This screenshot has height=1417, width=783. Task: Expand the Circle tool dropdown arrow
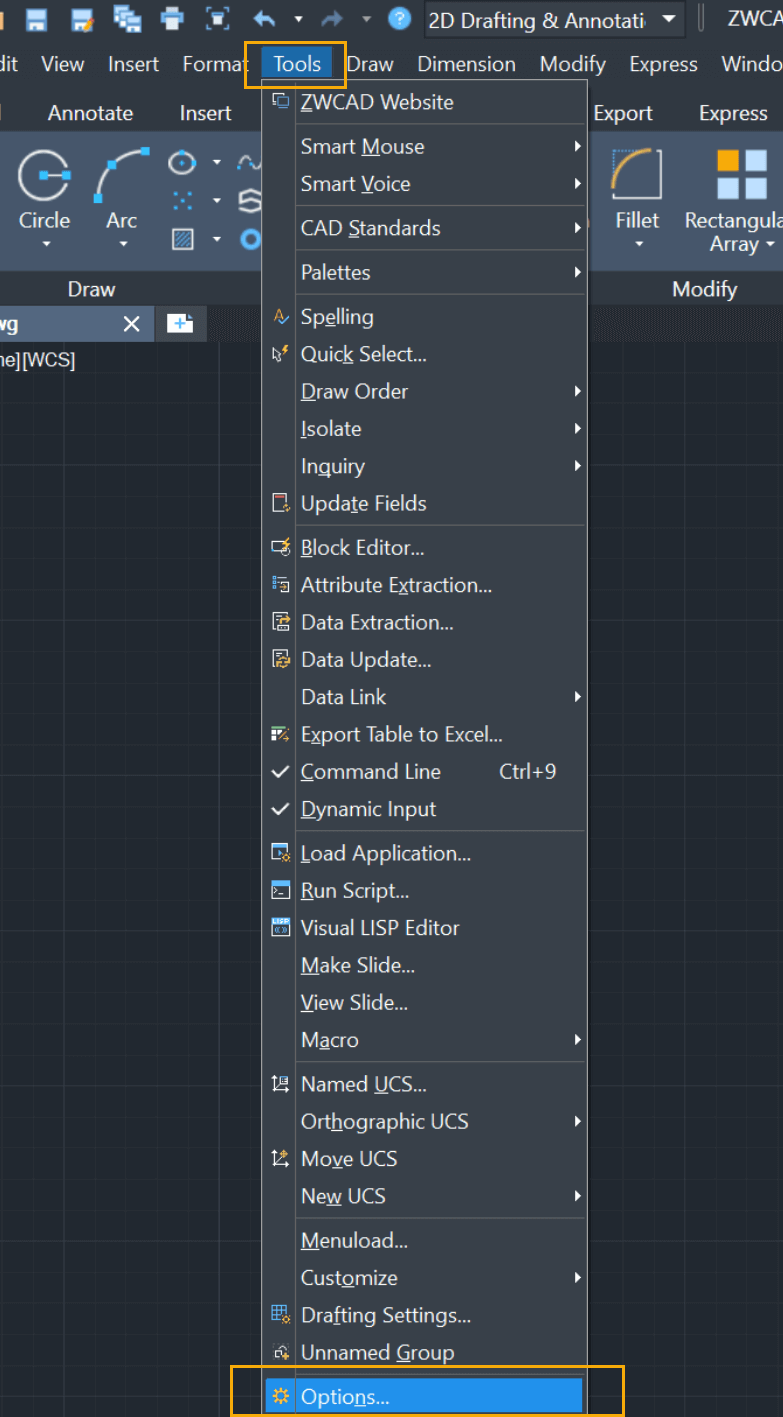pyautogui.click(x=46, y=244)
